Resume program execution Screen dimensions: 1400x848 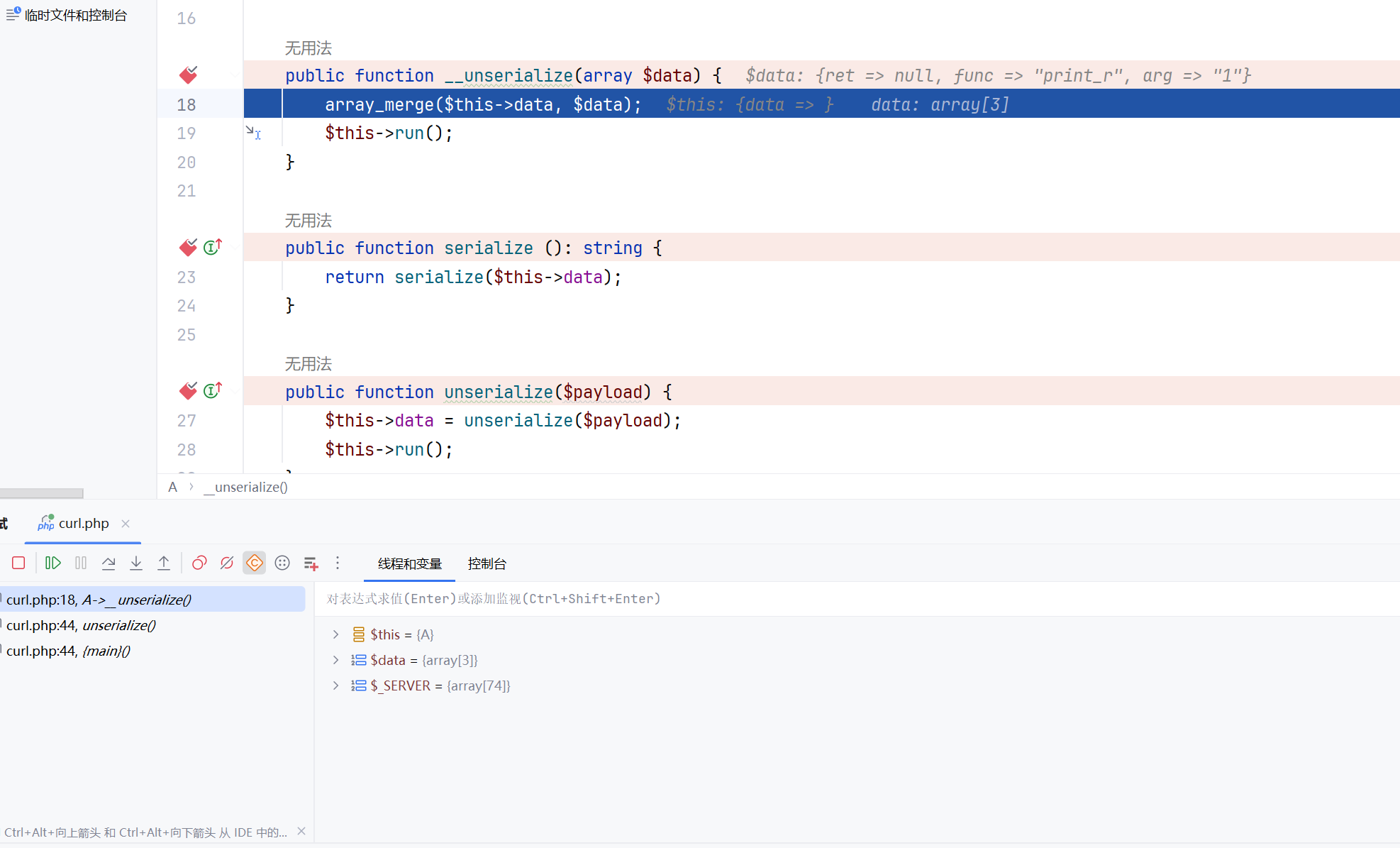pos(52,563)
